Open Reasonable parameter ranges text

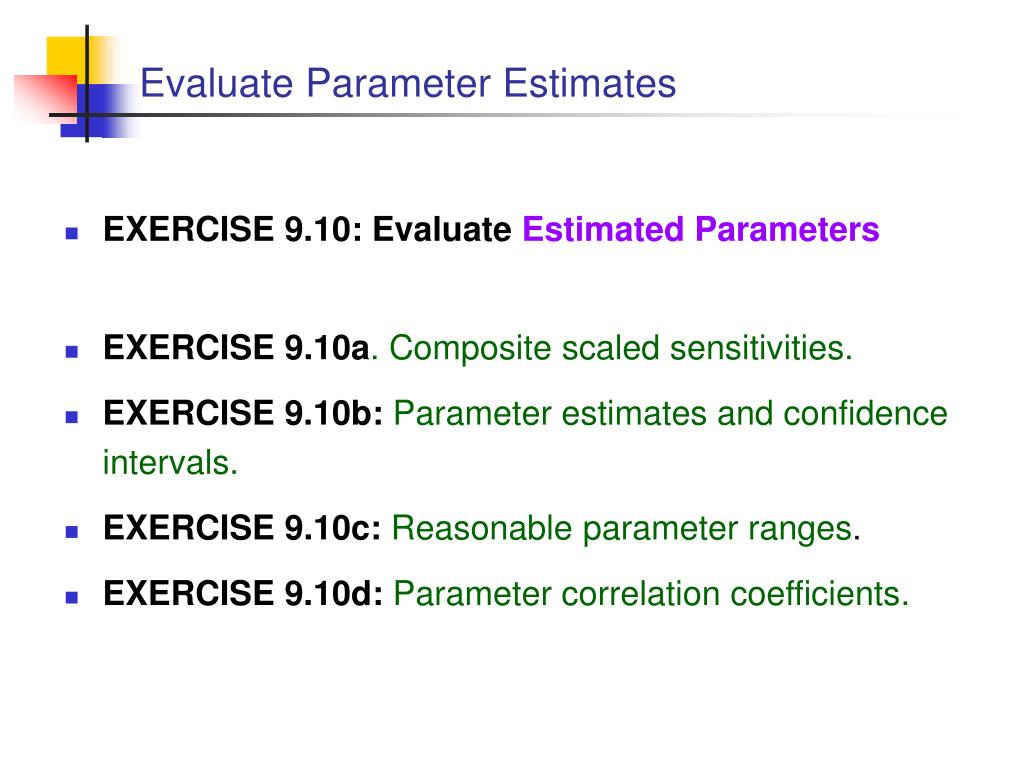[x=622, y=528]
